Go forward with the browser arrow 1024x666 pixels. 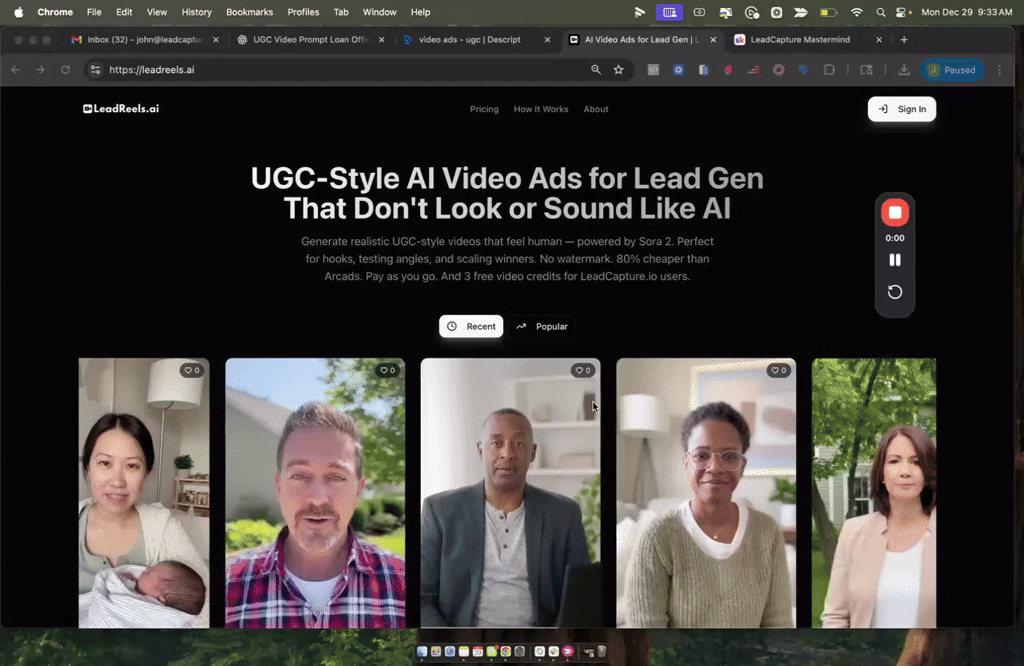tap(40, 70)
